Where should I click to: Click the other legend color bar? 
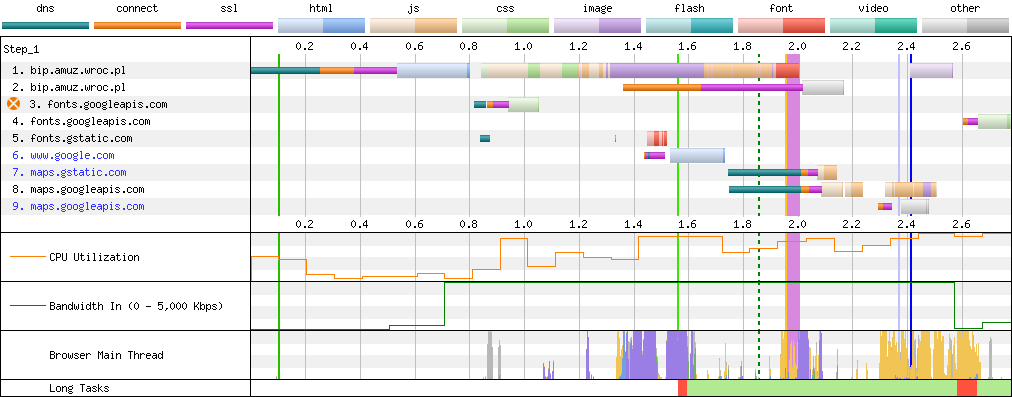pyautogui.click(x=966, y=25)
